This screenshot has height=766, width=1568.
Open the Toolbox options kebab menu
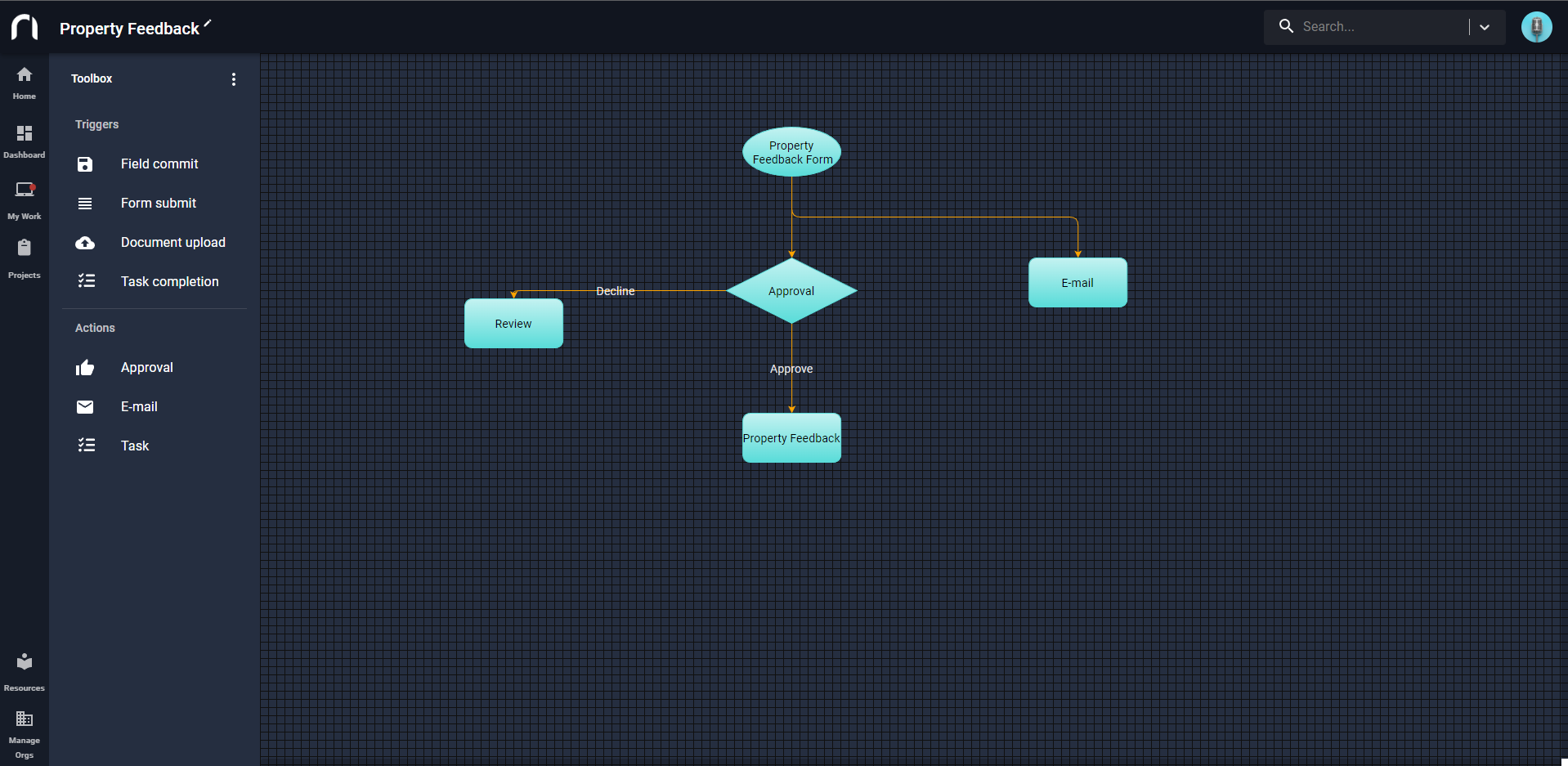[x=233, y=78]
